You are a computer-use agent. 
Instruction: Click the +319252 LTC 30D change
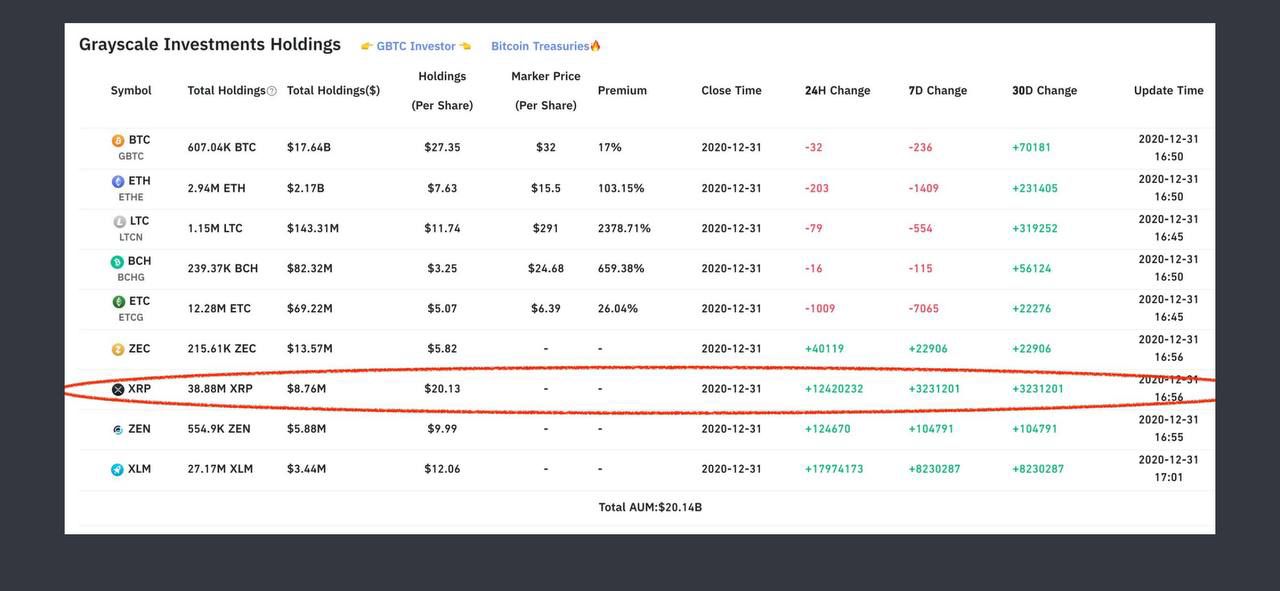coord(1035,228)
